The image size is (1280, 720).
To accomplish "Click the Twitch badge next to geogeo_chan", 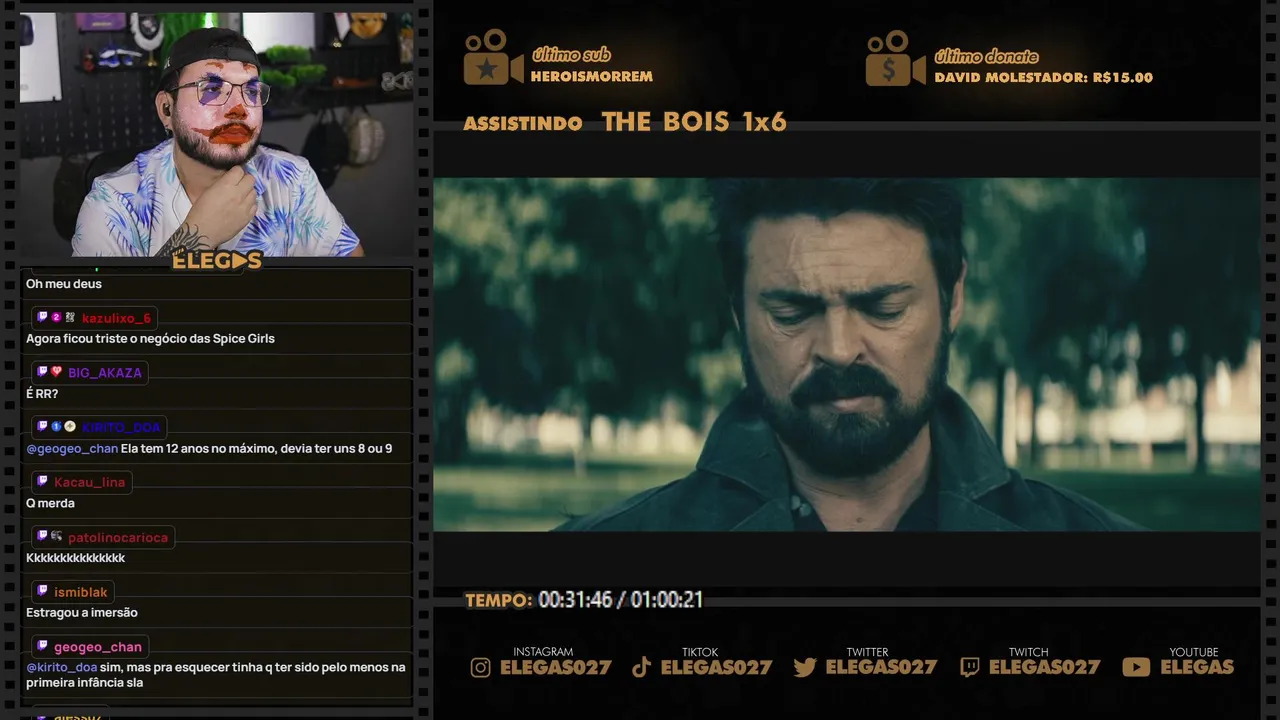I will click(43, 646).
